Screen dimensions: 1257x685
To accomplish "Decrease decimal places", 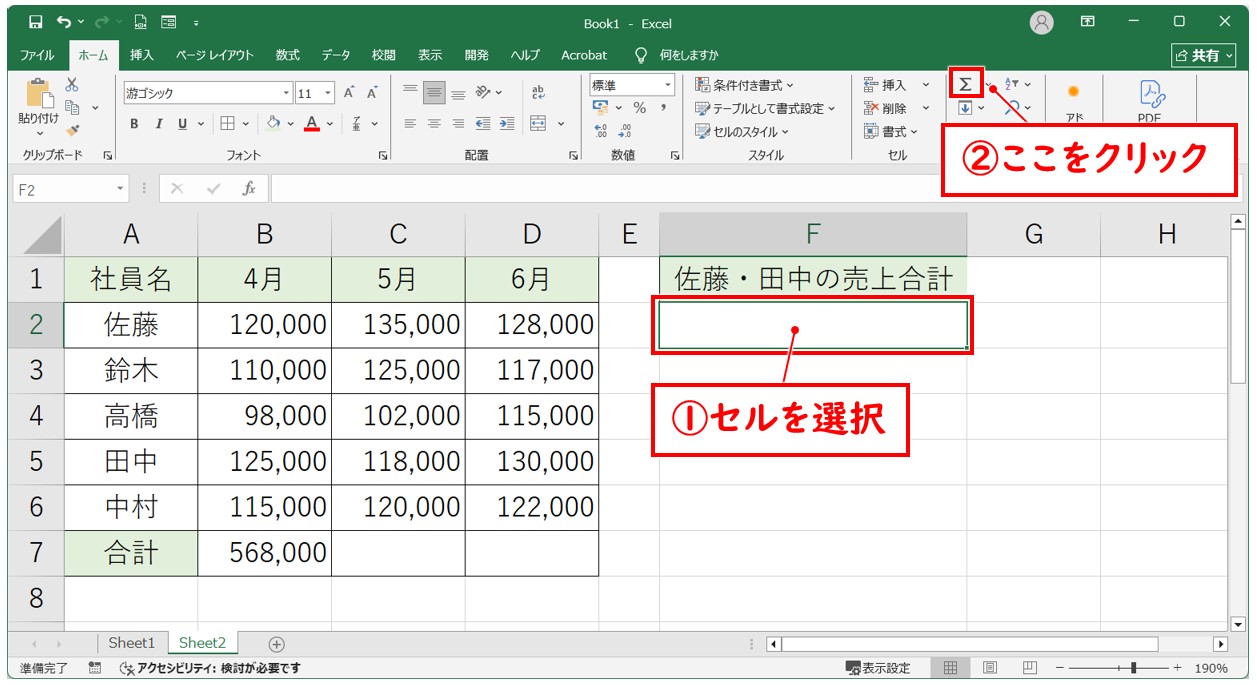I will [625, 130].
